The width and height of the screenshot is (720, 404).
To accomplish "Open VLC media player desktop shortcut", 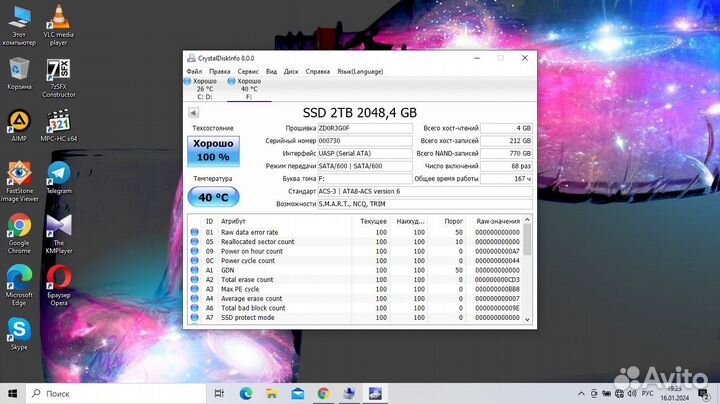I will (58, 25).
